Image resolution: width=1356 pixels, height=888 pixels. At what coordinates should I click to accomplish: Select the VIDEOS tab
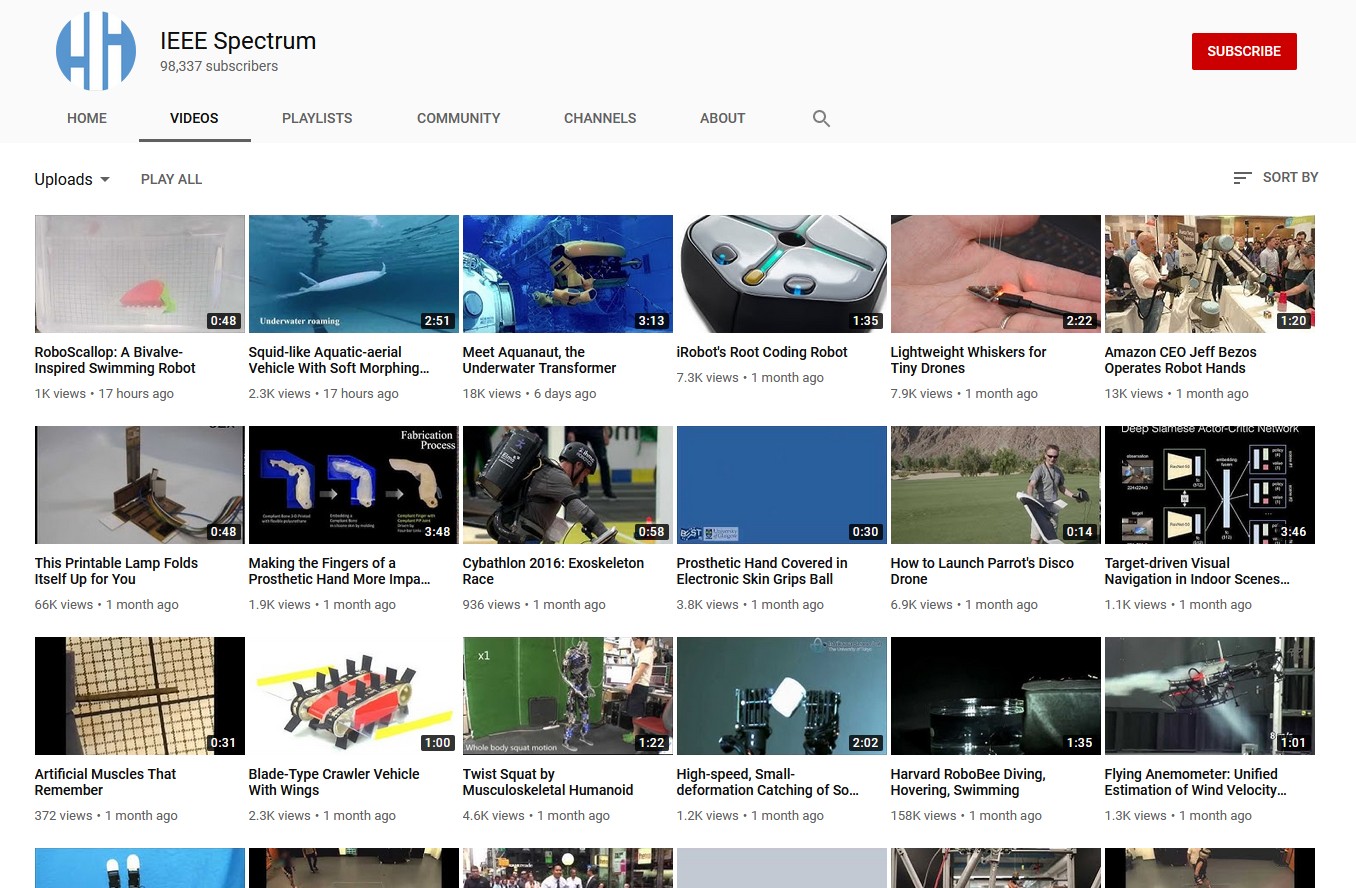click(194, 118)
